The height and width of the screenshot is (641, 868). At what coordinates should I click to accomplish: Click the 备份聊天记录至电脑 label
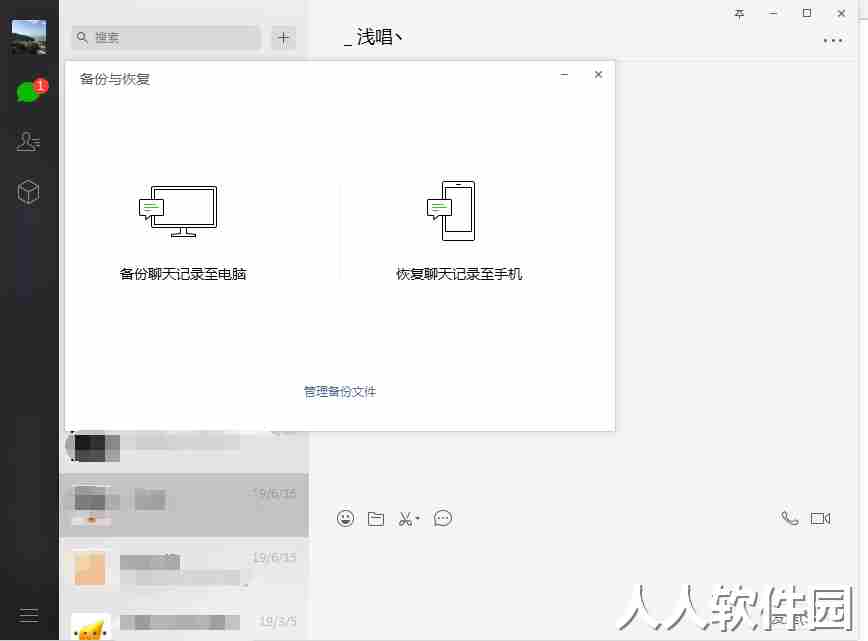[x=183, y=273]
